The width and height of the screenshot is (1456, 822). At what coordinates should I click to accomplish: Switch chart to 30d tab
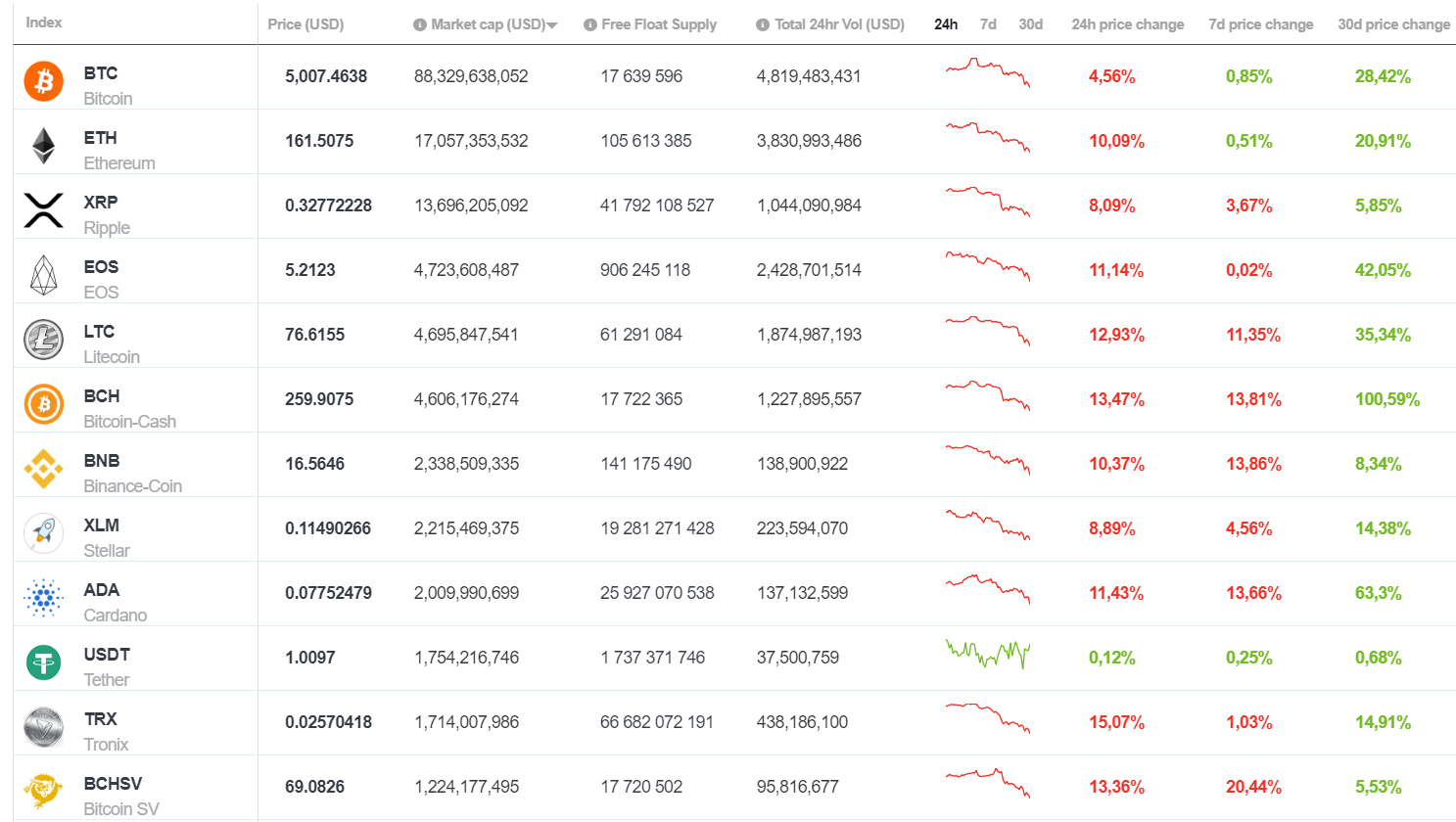(x=1030, y=24)
